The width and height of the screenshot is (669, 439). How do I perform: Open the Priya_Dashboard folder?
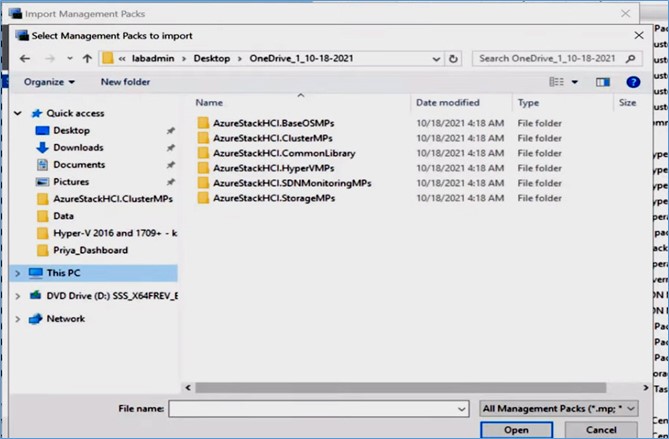coord(90,250)
